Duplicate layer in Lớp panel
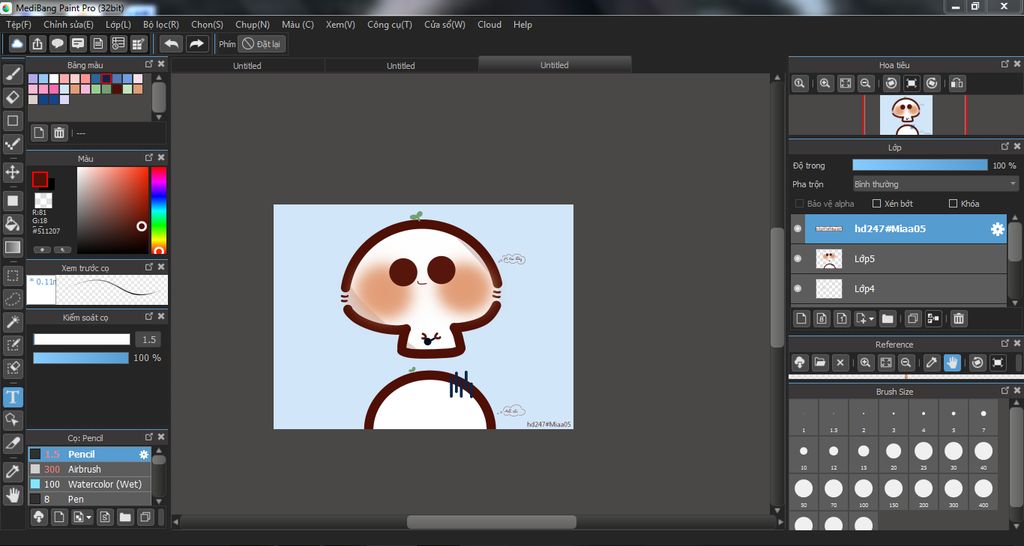 tap(913, 319)
